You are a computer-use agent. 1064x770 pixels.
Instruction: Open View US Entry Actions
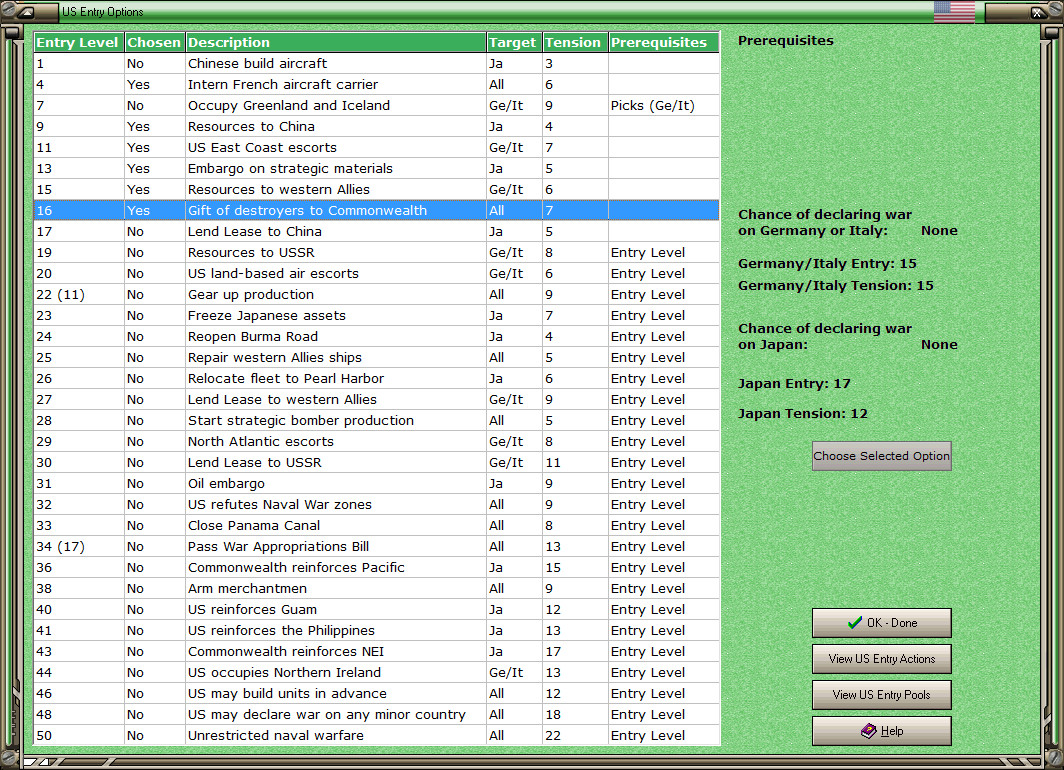tap(881, 659)
